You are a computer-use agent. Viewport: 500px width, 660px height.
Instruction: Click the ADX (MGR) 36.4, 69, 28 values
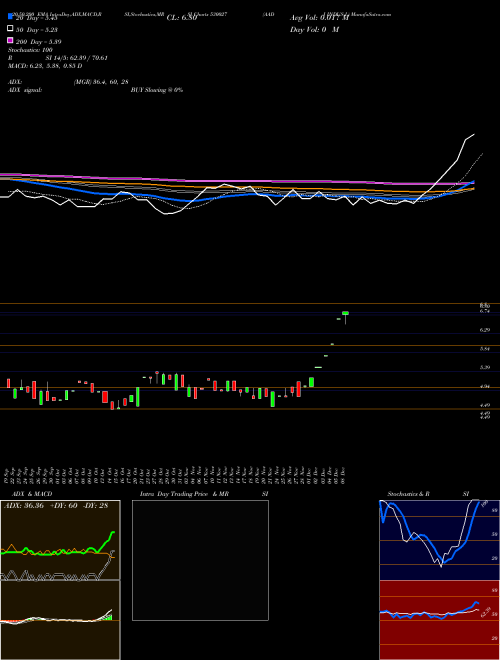click(x=101, y=82)
